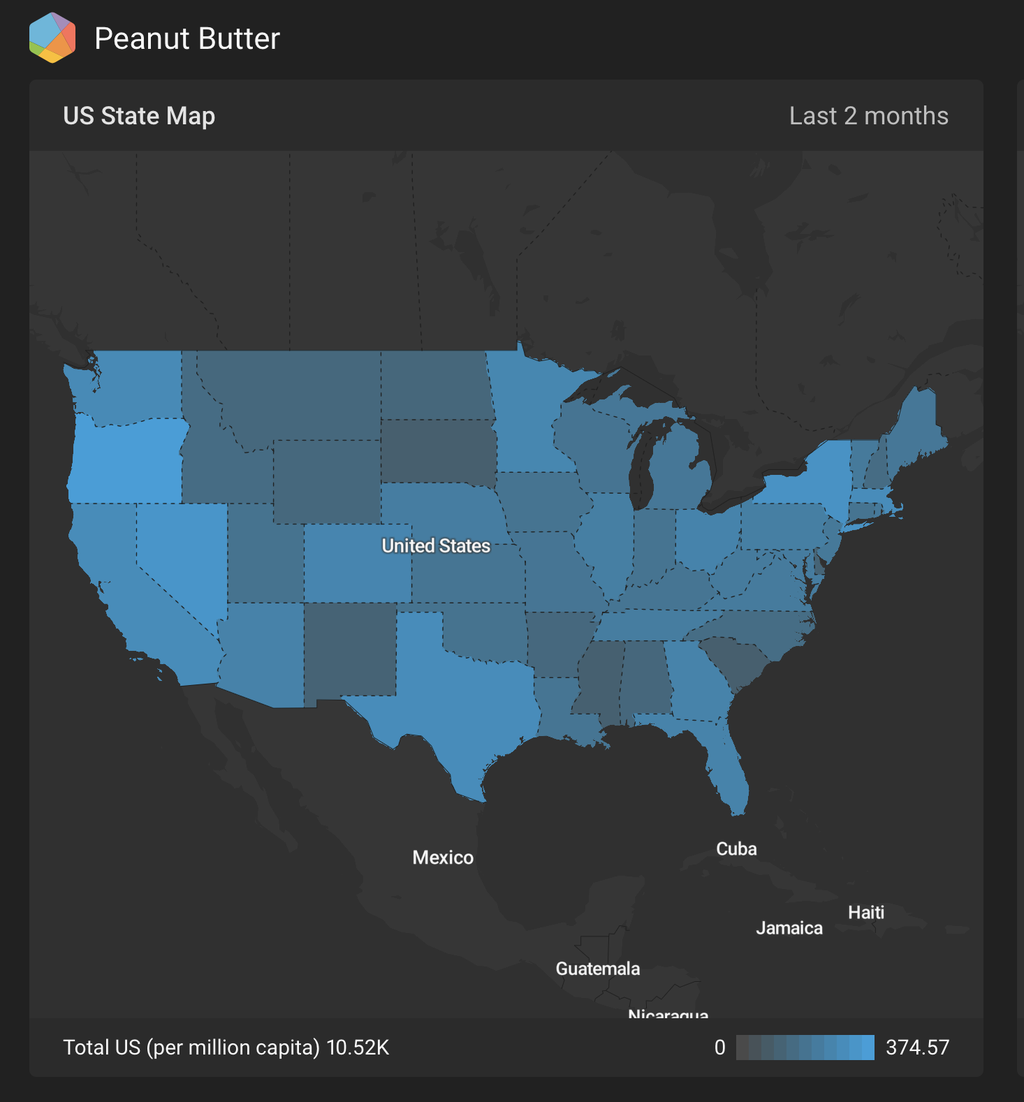Click the Cuba map label

tap(736, 849)
